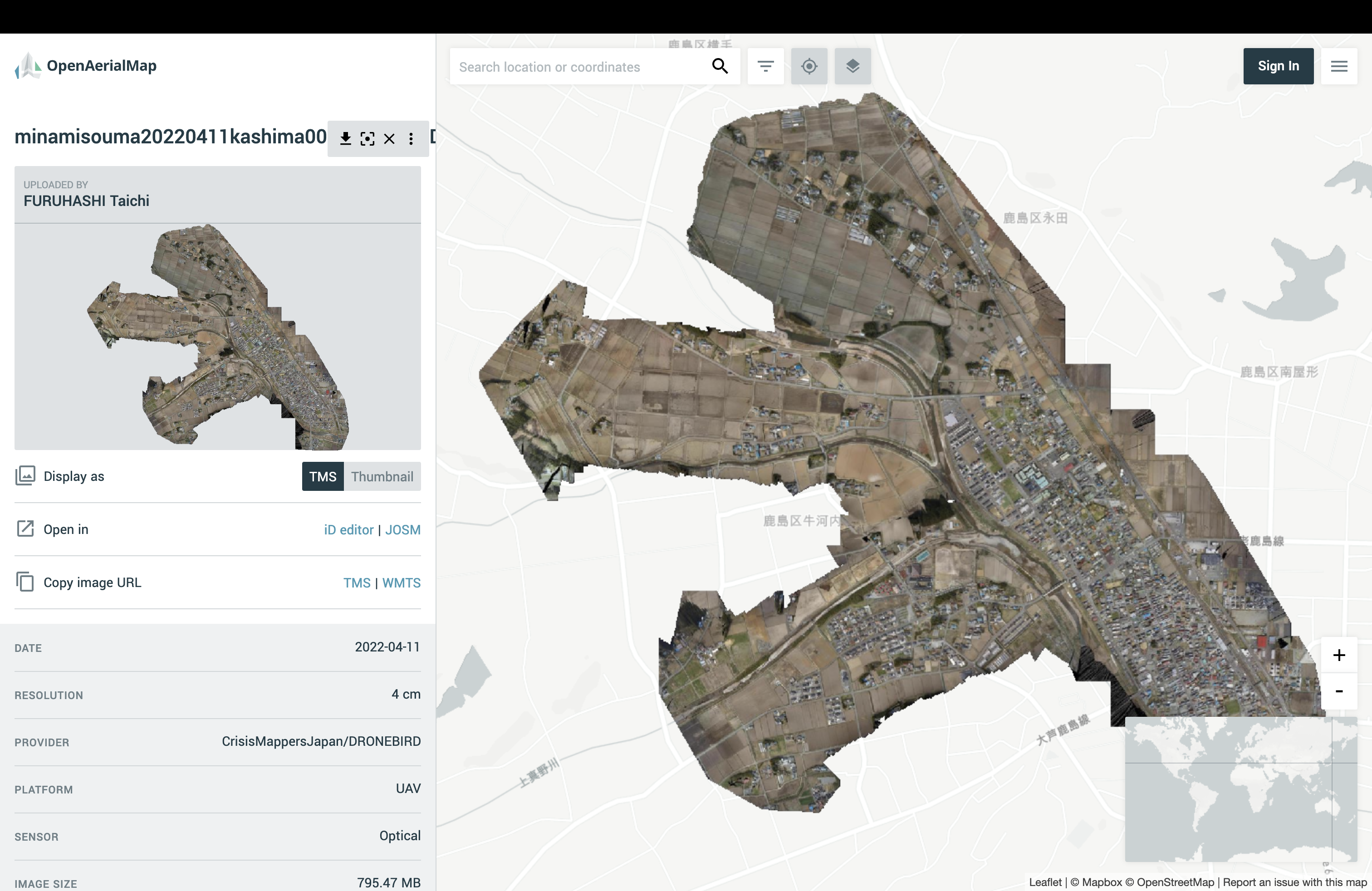Open imagery in iD editor
1372x891 pixels.
(349, 529)
